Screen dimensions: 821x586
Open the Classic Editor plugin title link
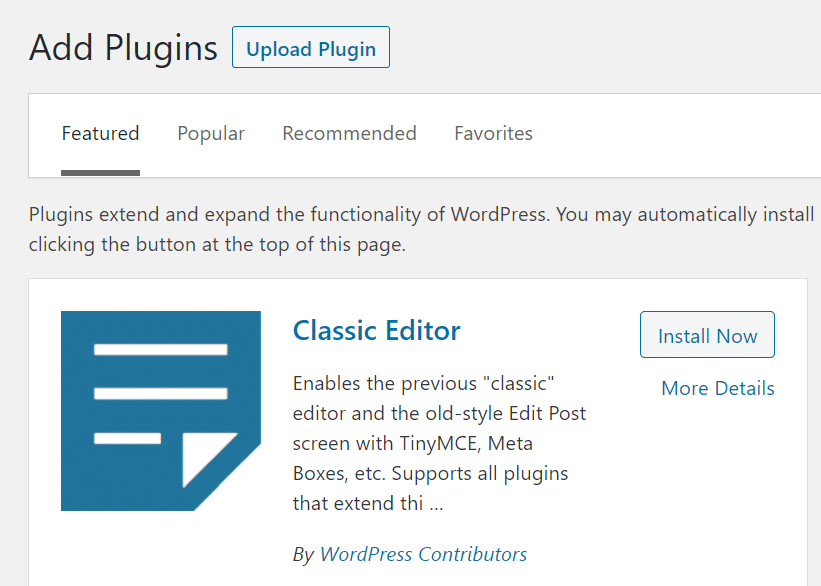click(376, 330)
